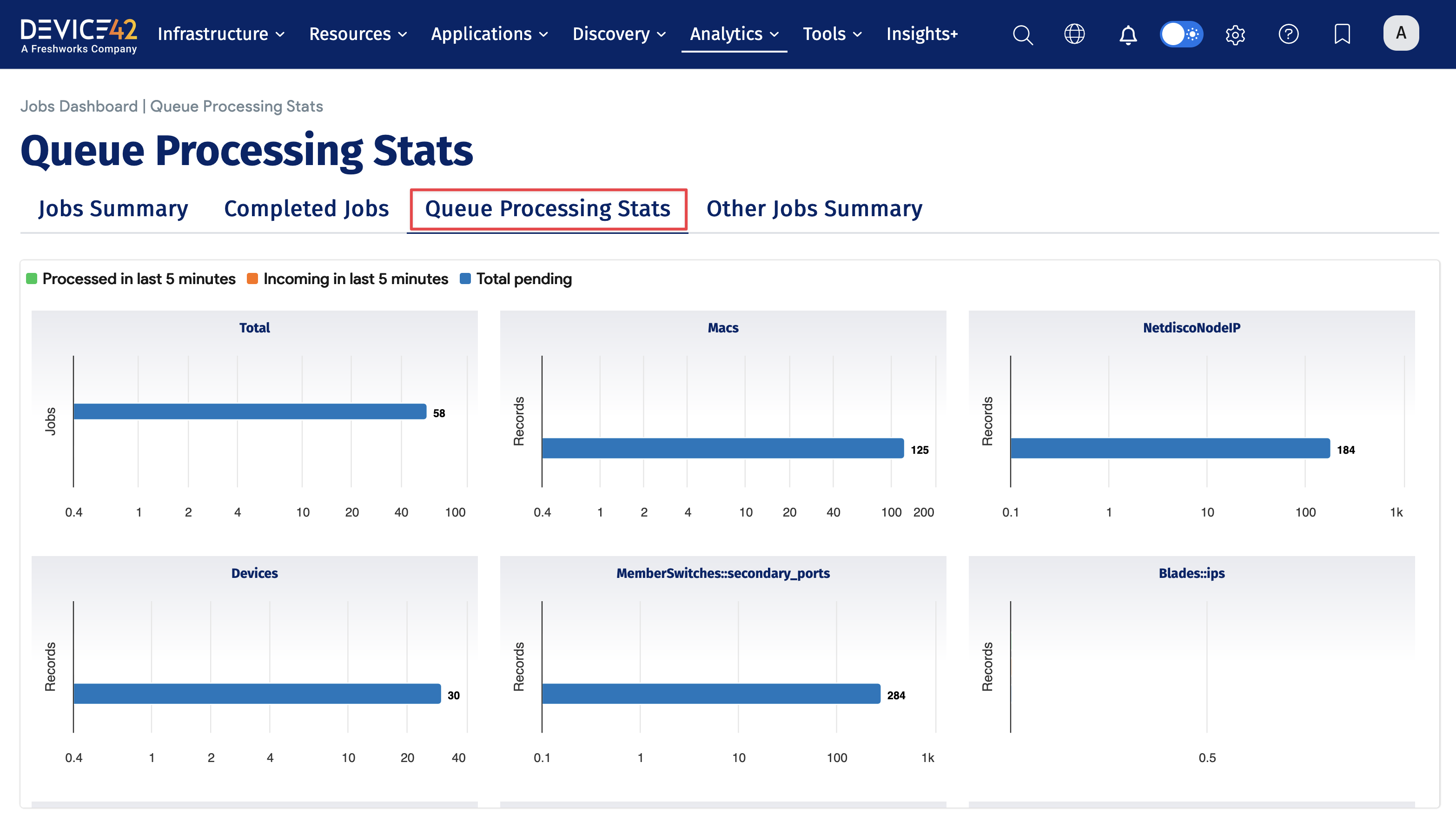Click the Devices chart pending bar
The width and height of the screenshot is (1456, 822).
257,694
